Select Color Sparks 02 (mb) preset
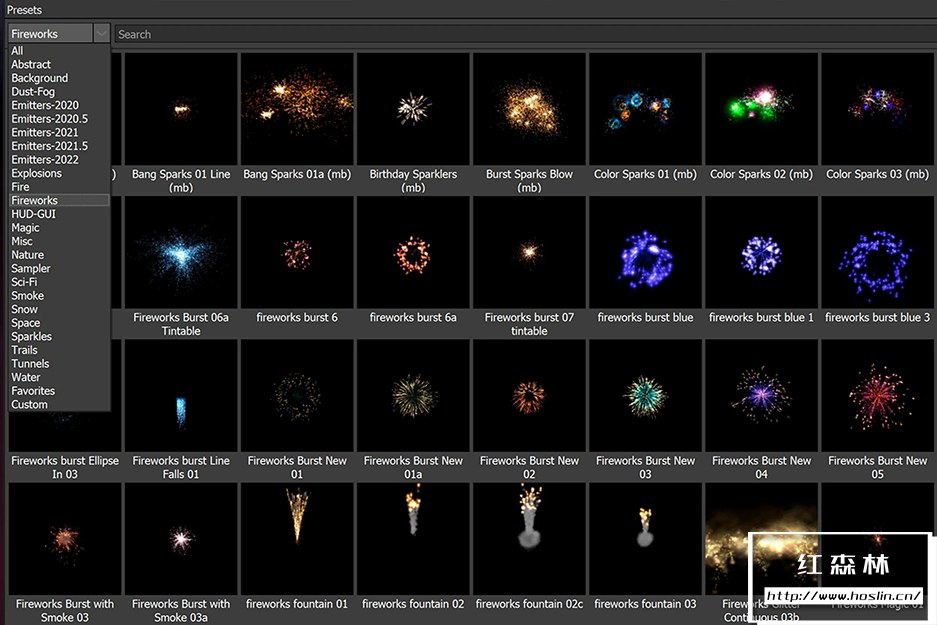This screenshot has height=625, width=937. [761, 109]
